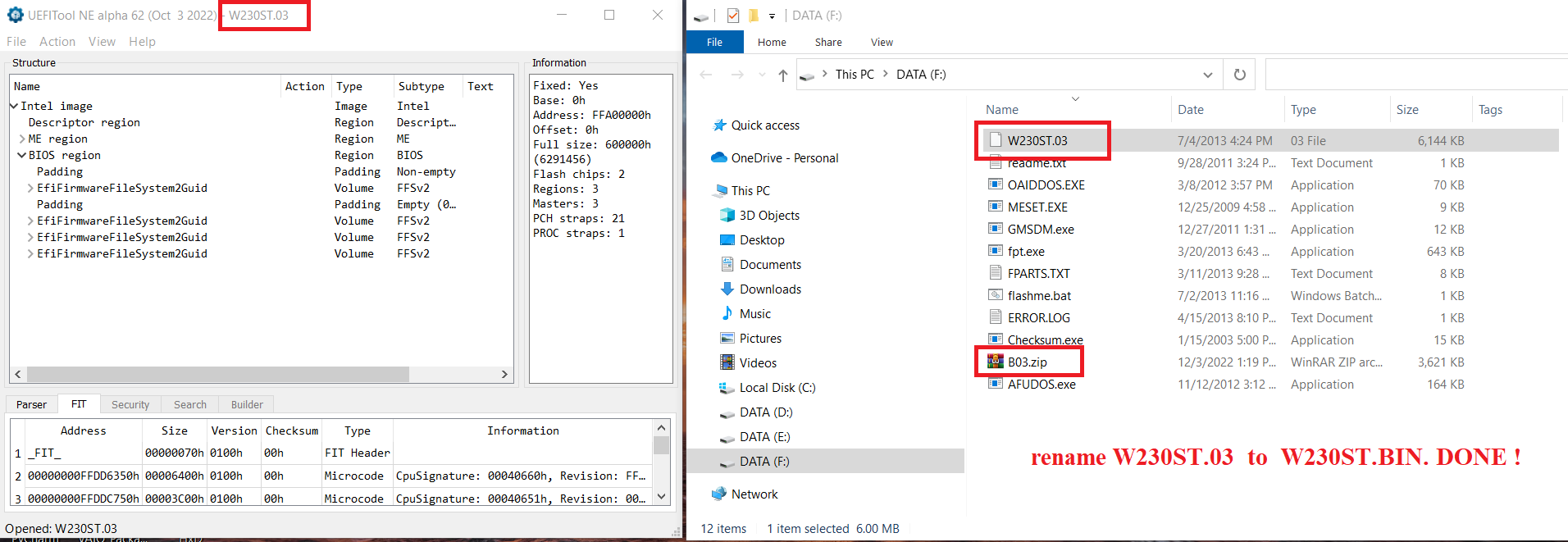This screenshot has height=542, width=1568.
Task: Open the Customize Quick Access Toolbar dropdown
Action: pos(772,16)
